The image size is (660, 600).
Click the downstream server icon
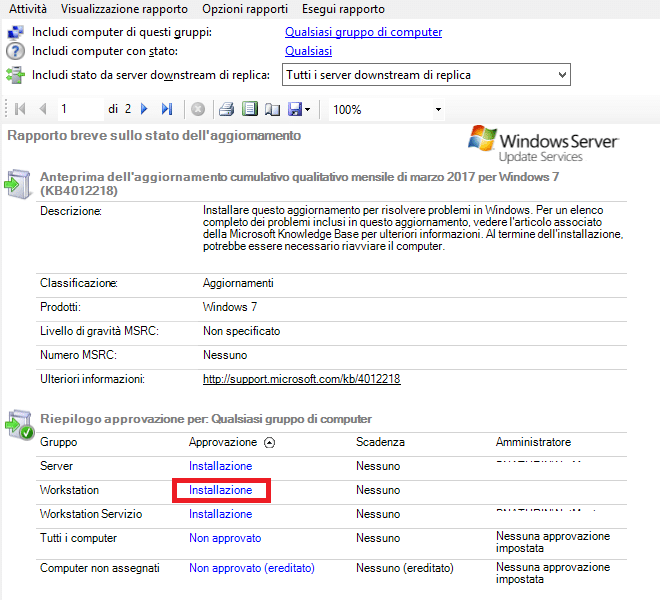pos(15,75)
